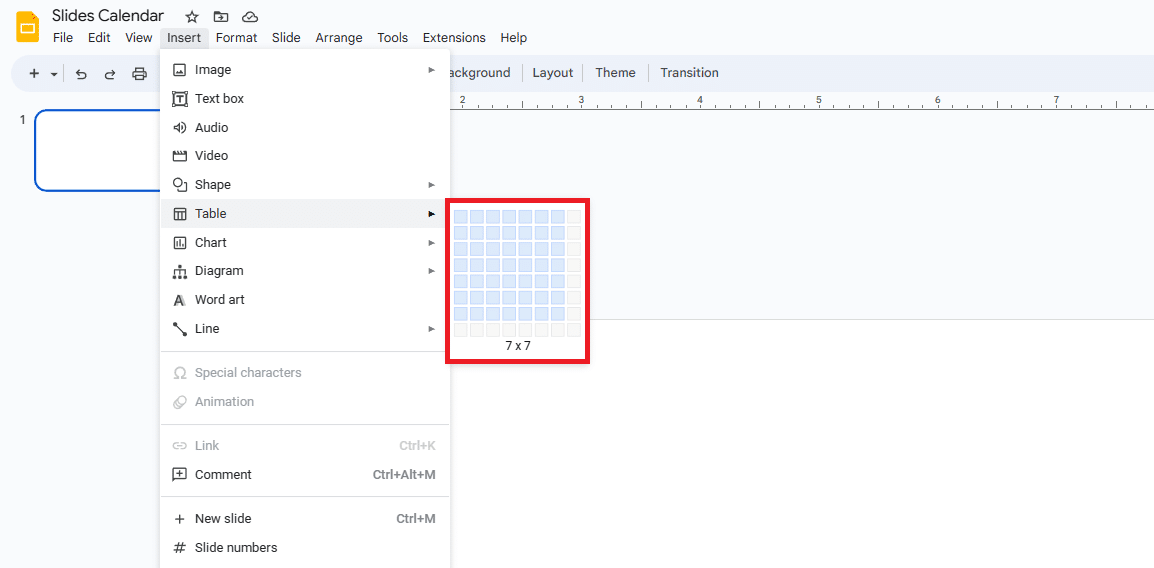
Task: Click the Theme toolbar button
Action: pyautogui.click(x=615, y=73)
